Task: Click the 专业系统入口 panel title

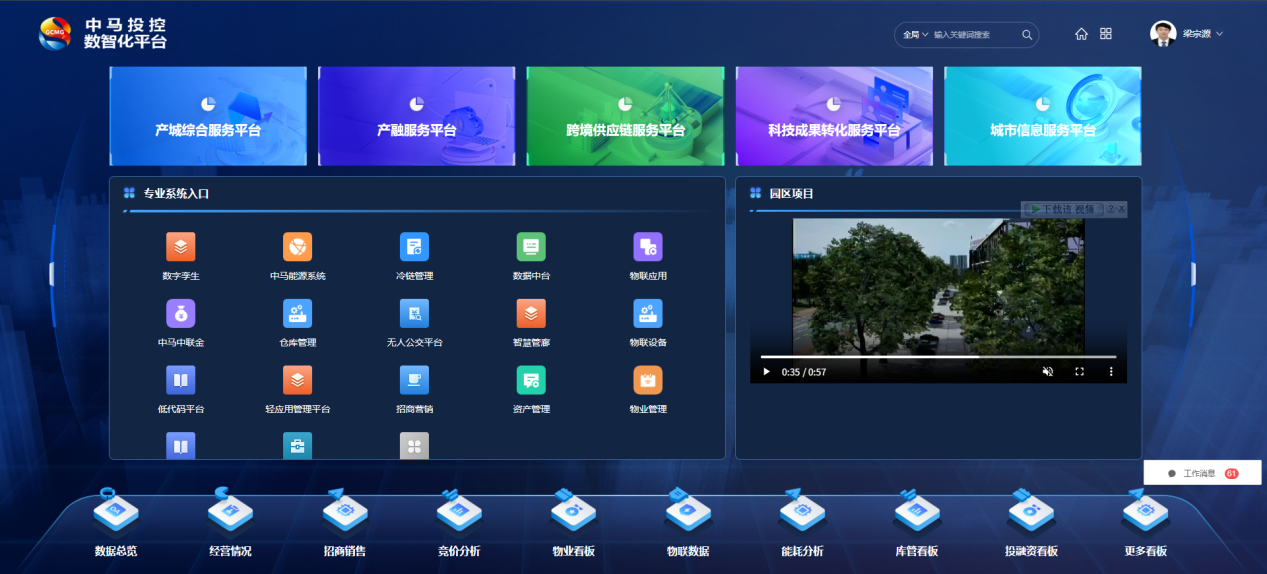Action: (176, 194)
